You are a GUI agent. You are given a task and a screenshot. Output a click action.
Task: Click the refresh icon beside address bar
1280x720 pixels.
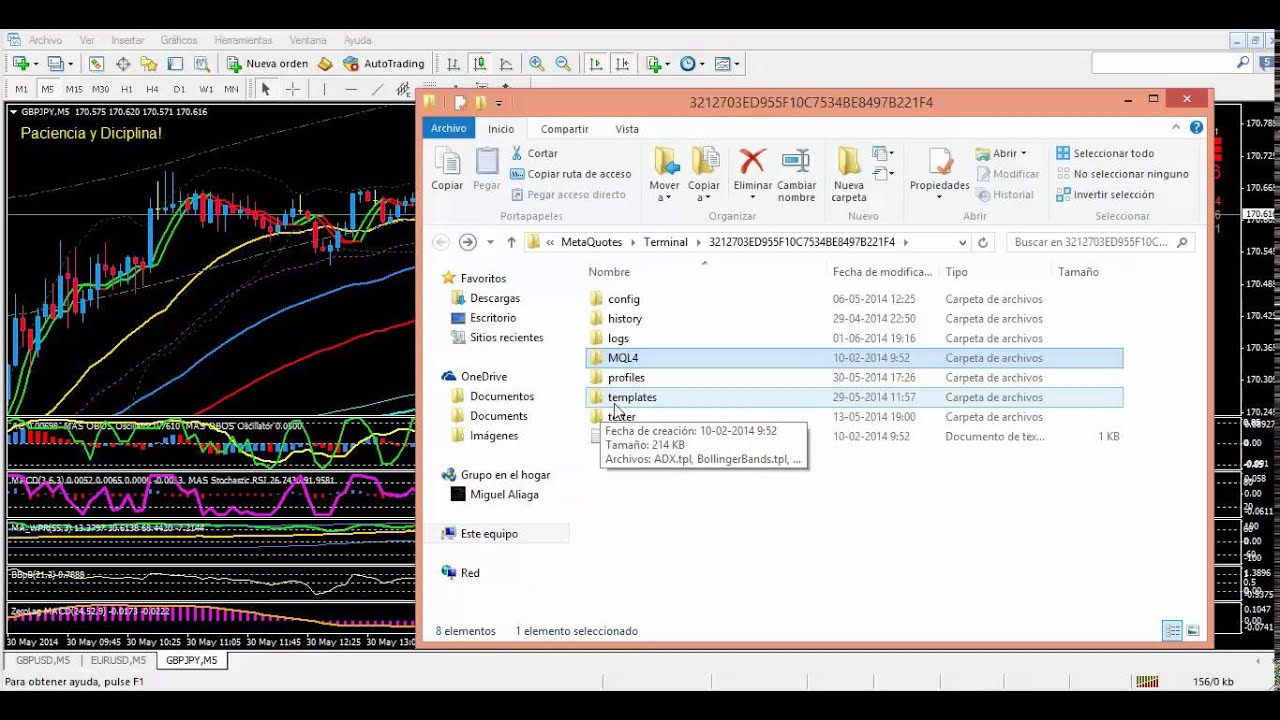tap(983, 242)
